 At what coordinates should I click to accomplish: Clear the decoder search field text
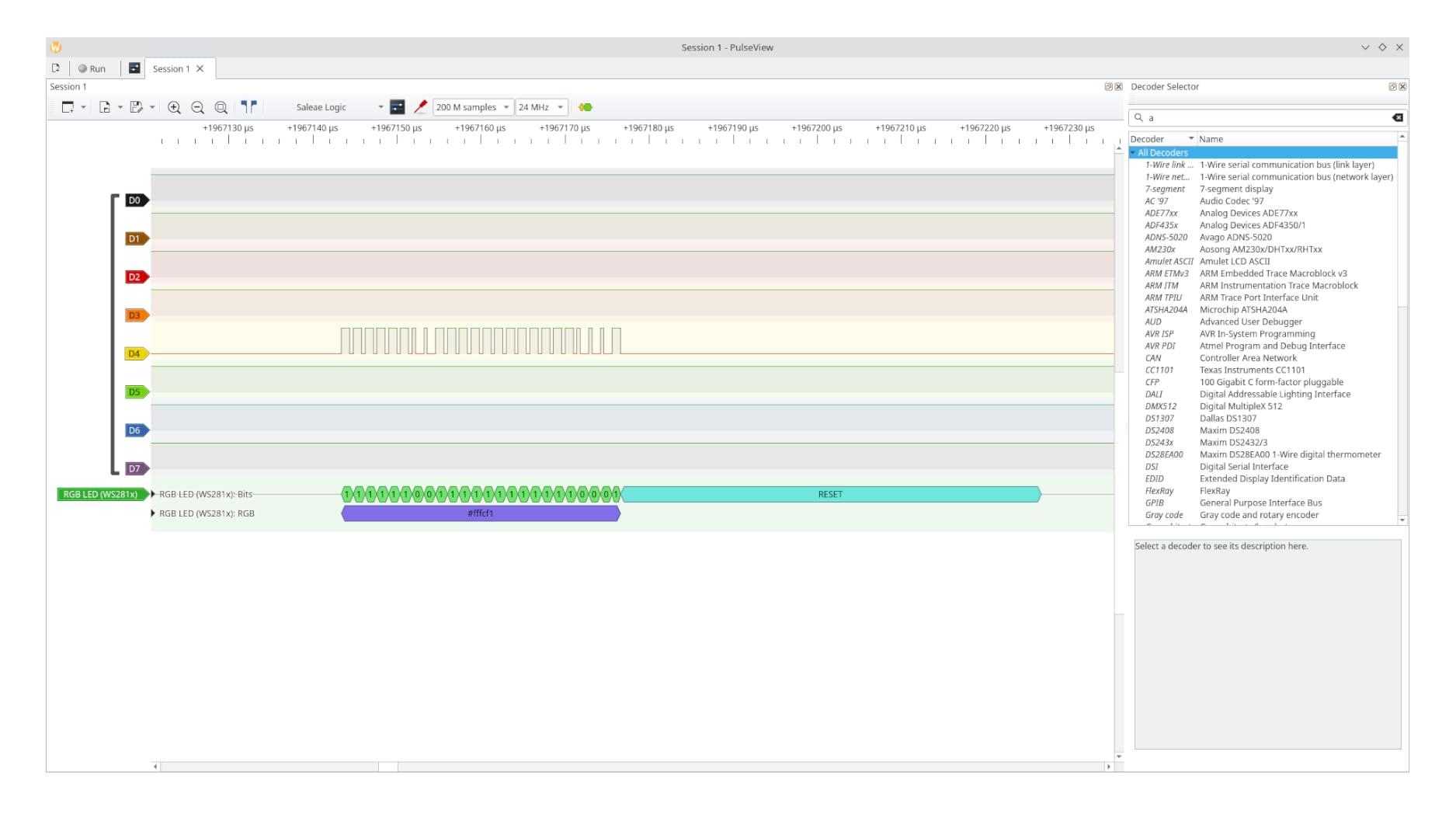(1397, 118)
